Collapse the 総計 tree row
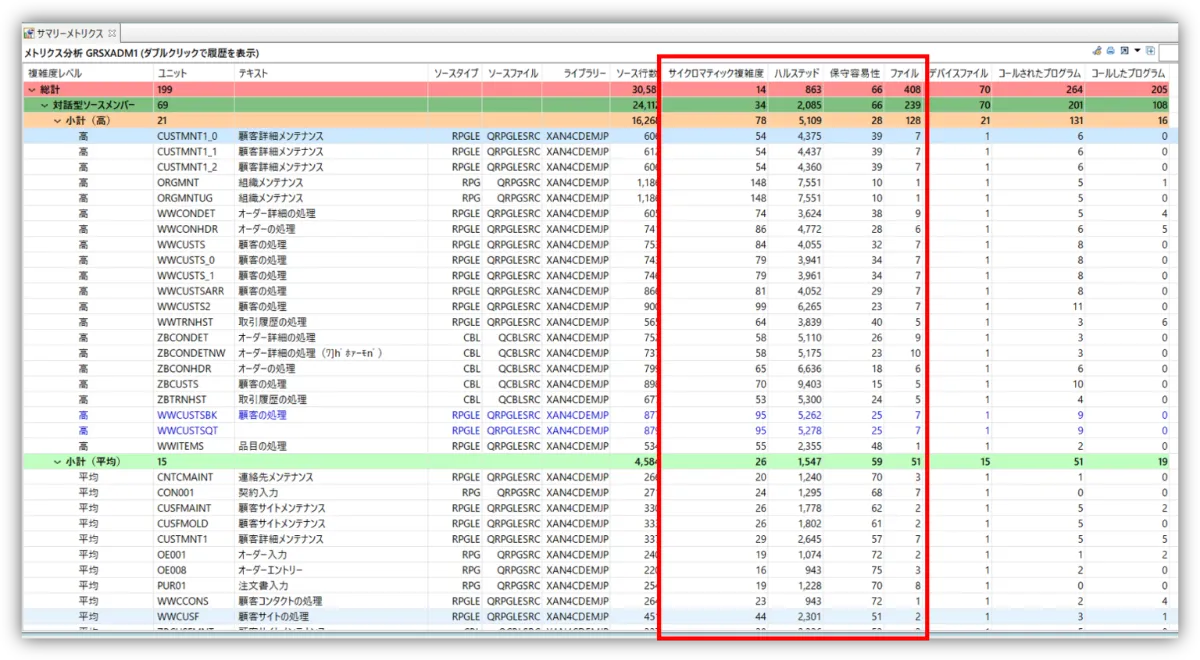Image resolution: width=1200 pixels, height=660 pixels. click(x=31, y=91)
